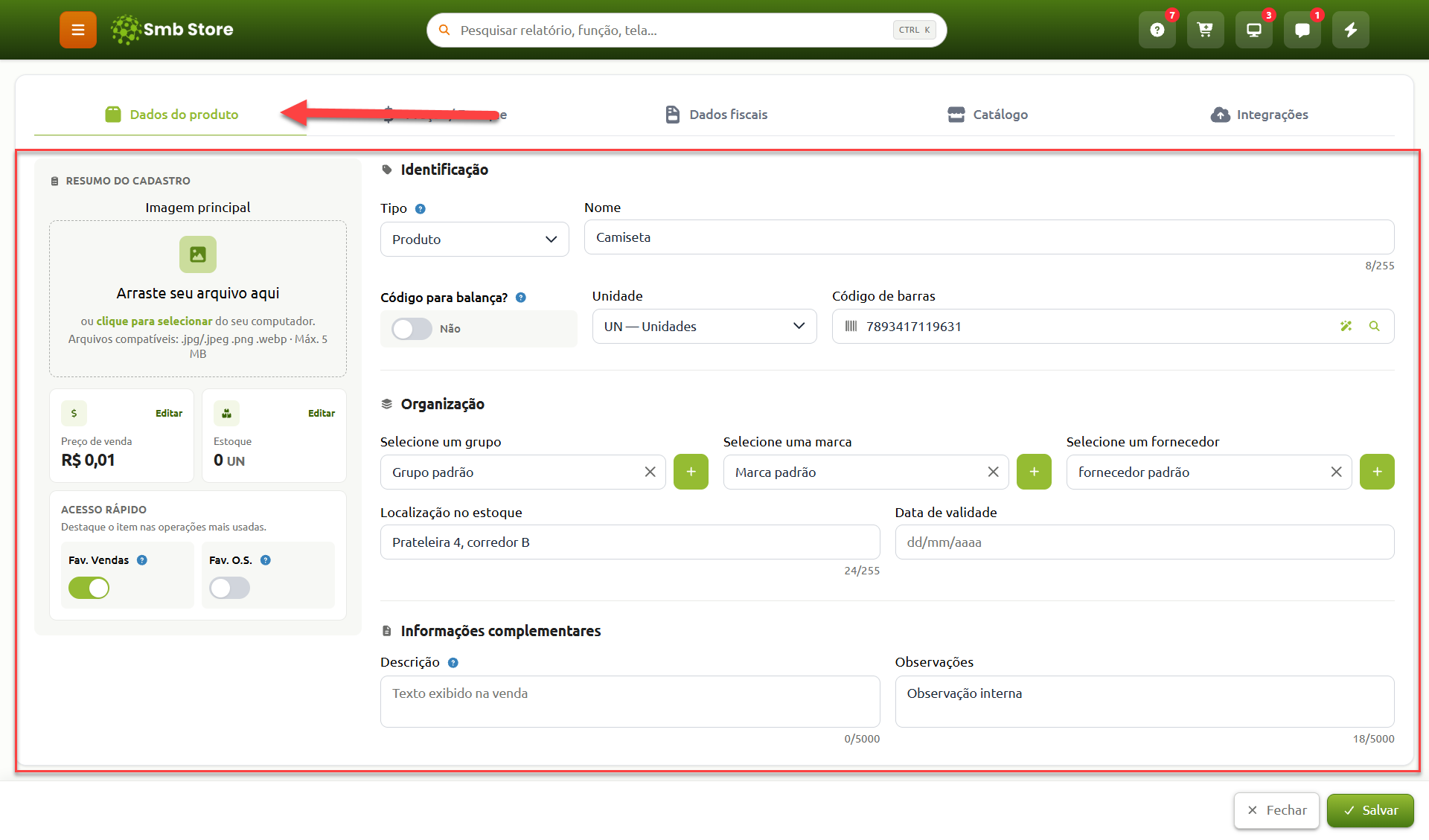This screenshot has width=1429, height=840.
Task: Click the Fav. O.S. help icon
Action: click(266, 560)
